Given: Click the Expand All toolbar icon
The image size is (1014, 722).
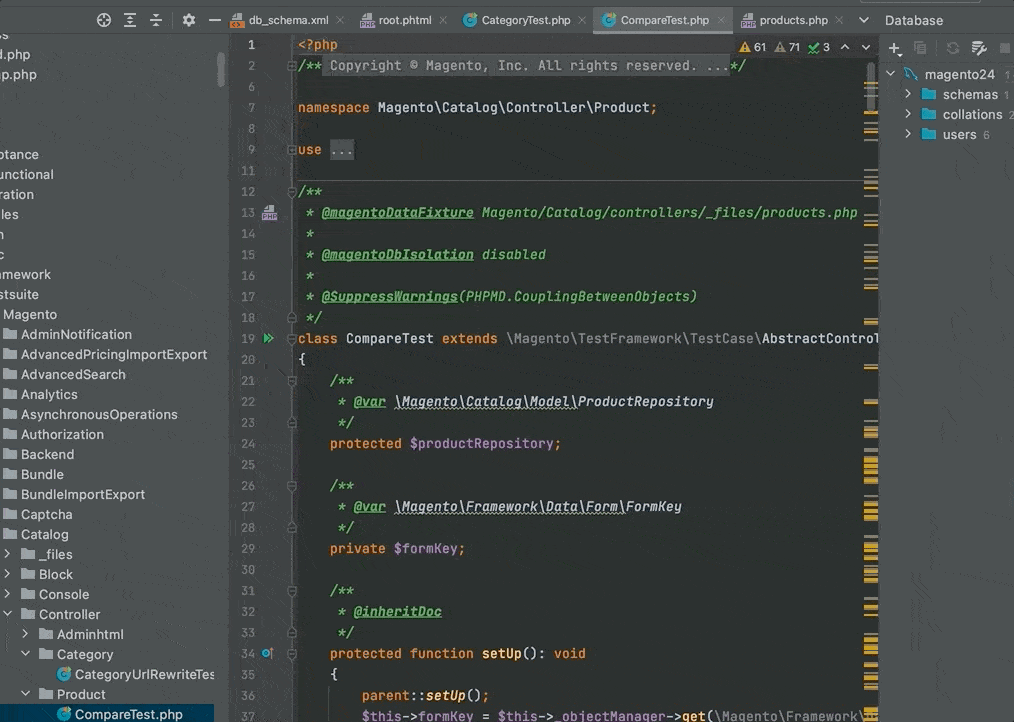Looking at the screenshot, I should tap(130, 20).
